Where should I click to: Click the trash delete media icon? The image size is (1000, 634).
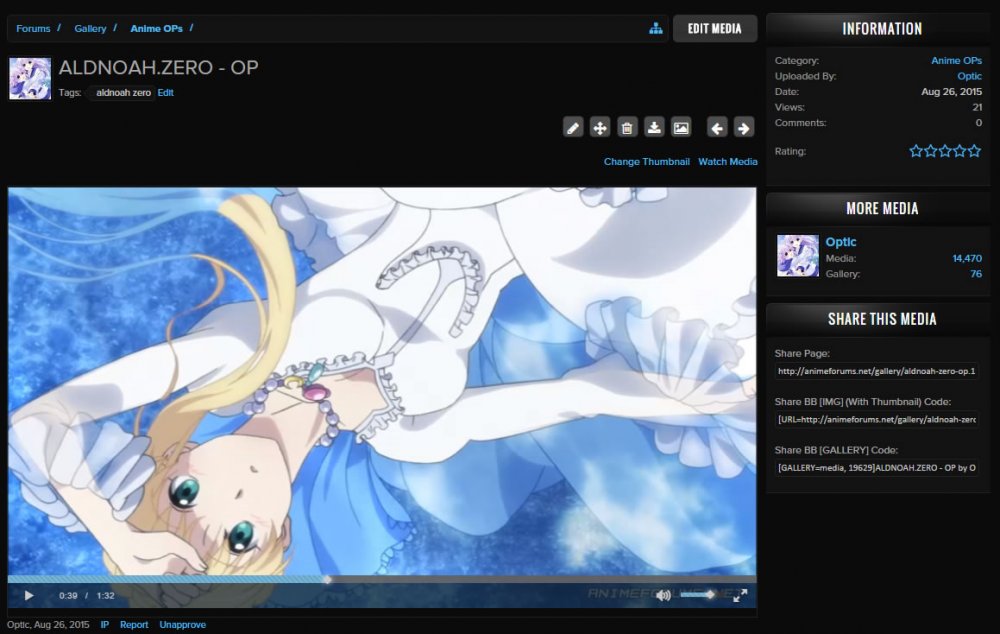click(x=627, y=128)
